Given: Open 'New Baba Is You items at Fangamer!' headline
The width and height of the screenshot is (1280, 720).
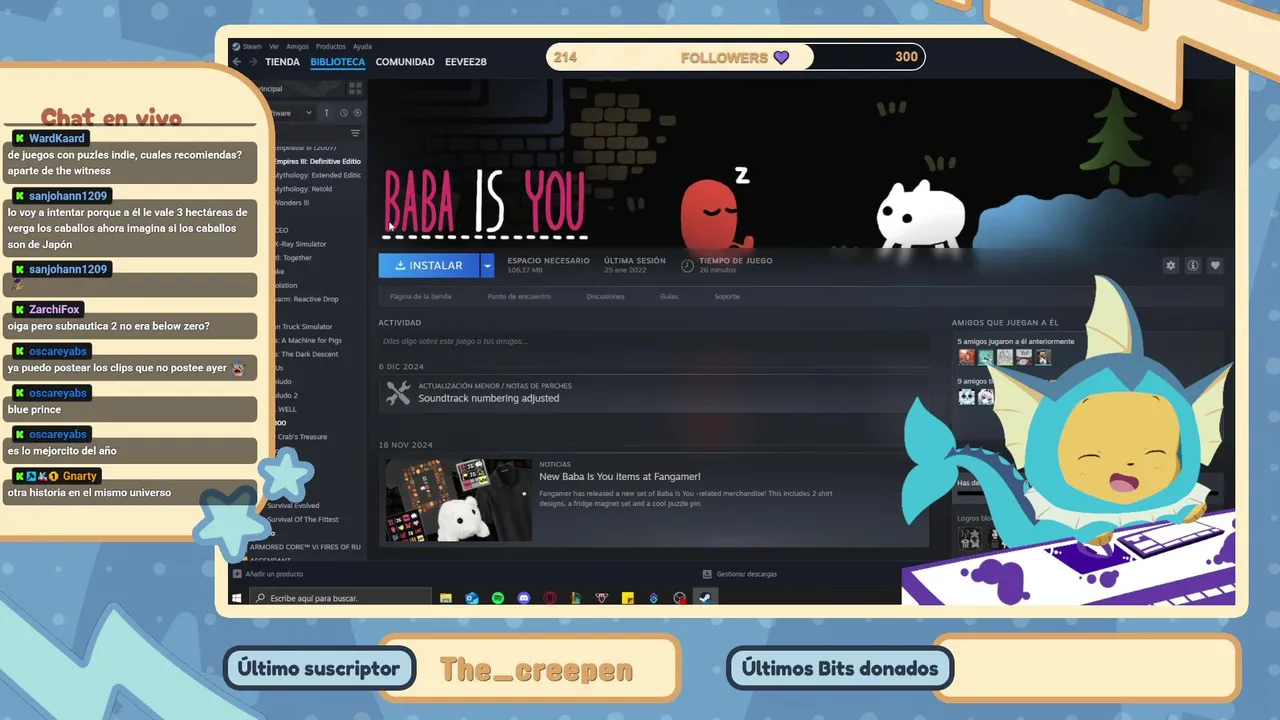Looking at the screenshot, I should (x=620, y=477).
